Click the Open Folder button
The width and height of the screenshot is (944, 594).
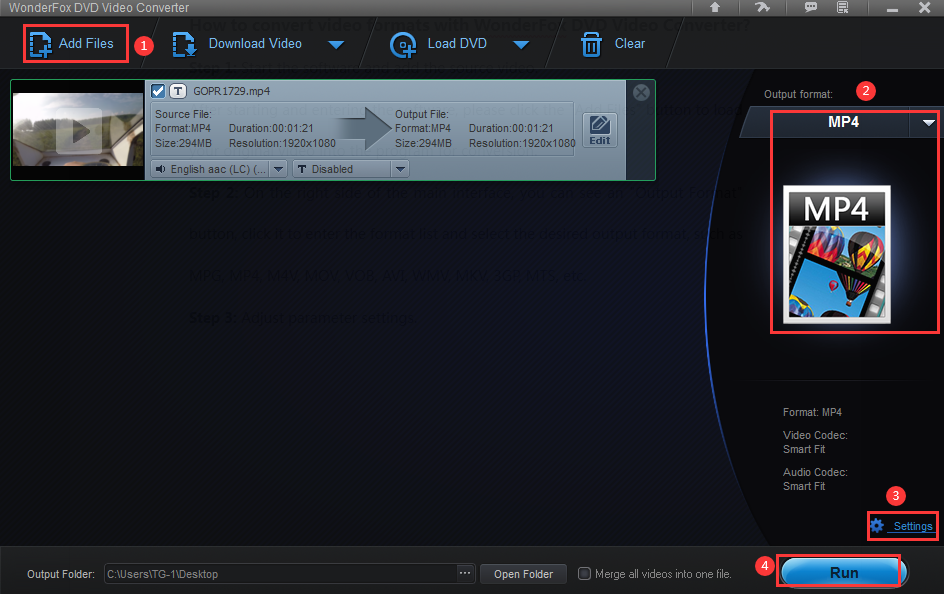pyautogui.click(x=523, y=574)
